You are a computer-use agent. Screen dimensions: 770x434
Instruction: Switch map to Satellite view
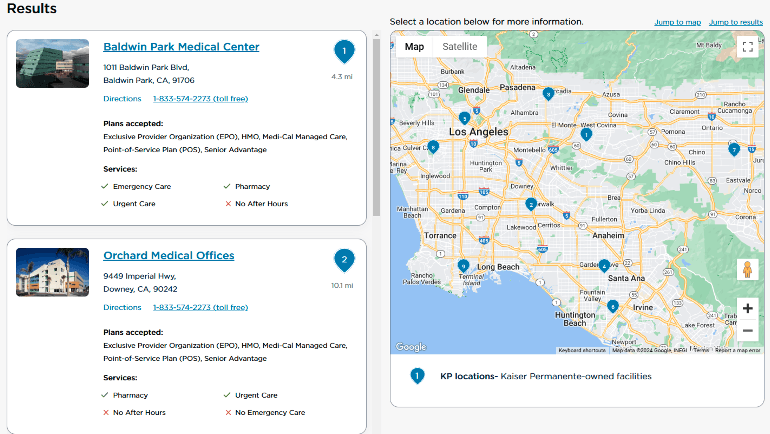[x=460, y=47]
